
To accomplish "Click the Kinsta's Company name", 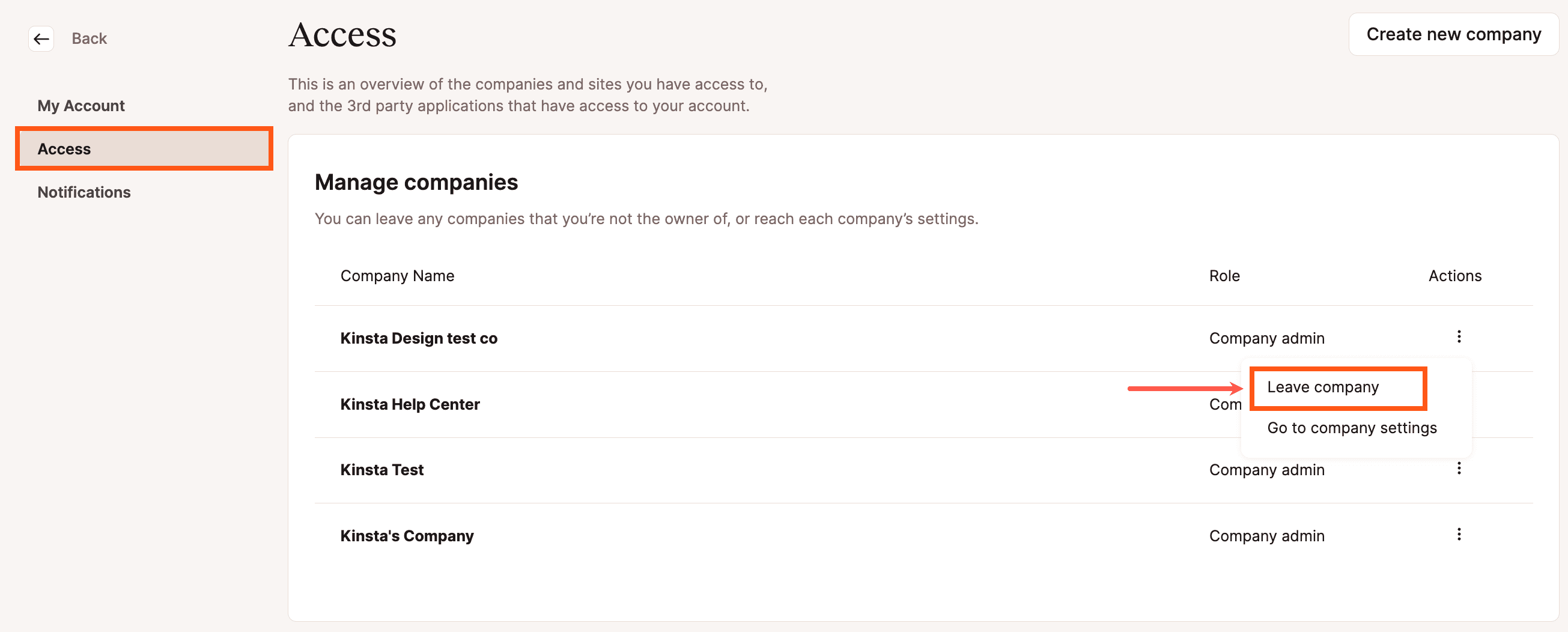I will tap(407, 536).
